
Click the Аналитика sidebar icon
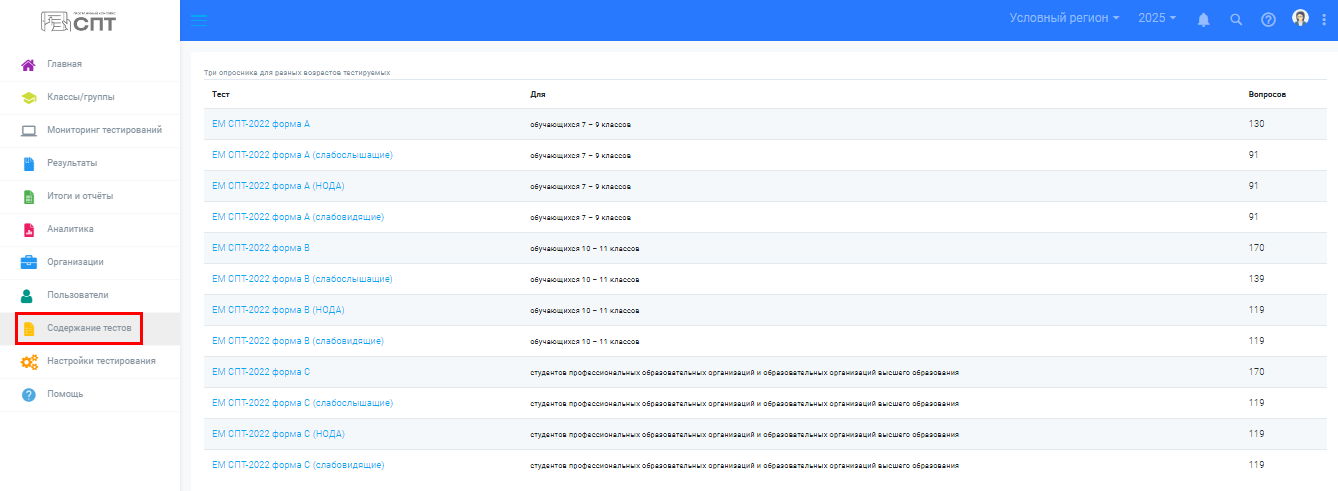[29, 230]
